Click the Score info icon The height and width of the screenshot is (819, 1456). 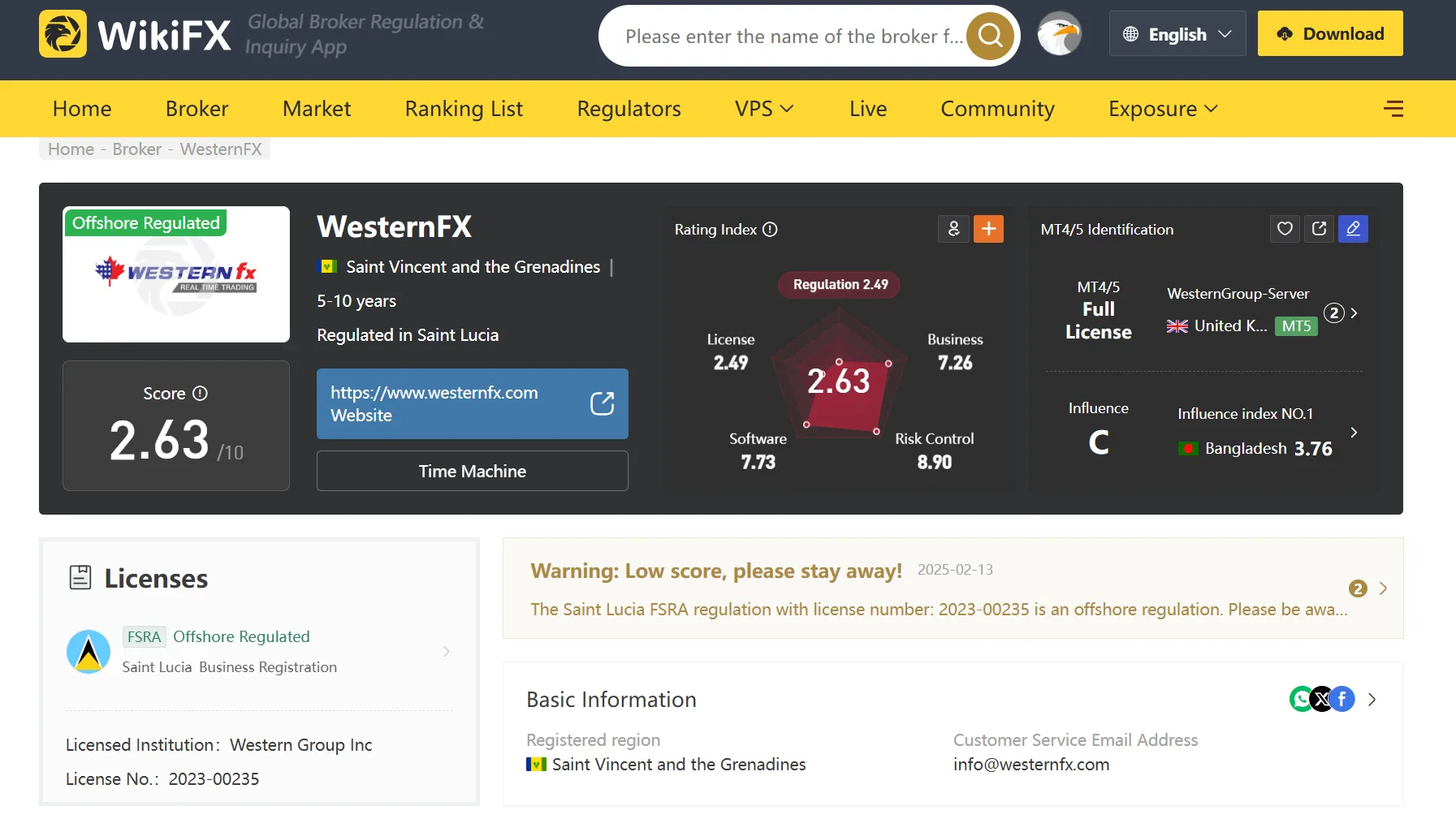pyautogui.click(x=200, y=394)
